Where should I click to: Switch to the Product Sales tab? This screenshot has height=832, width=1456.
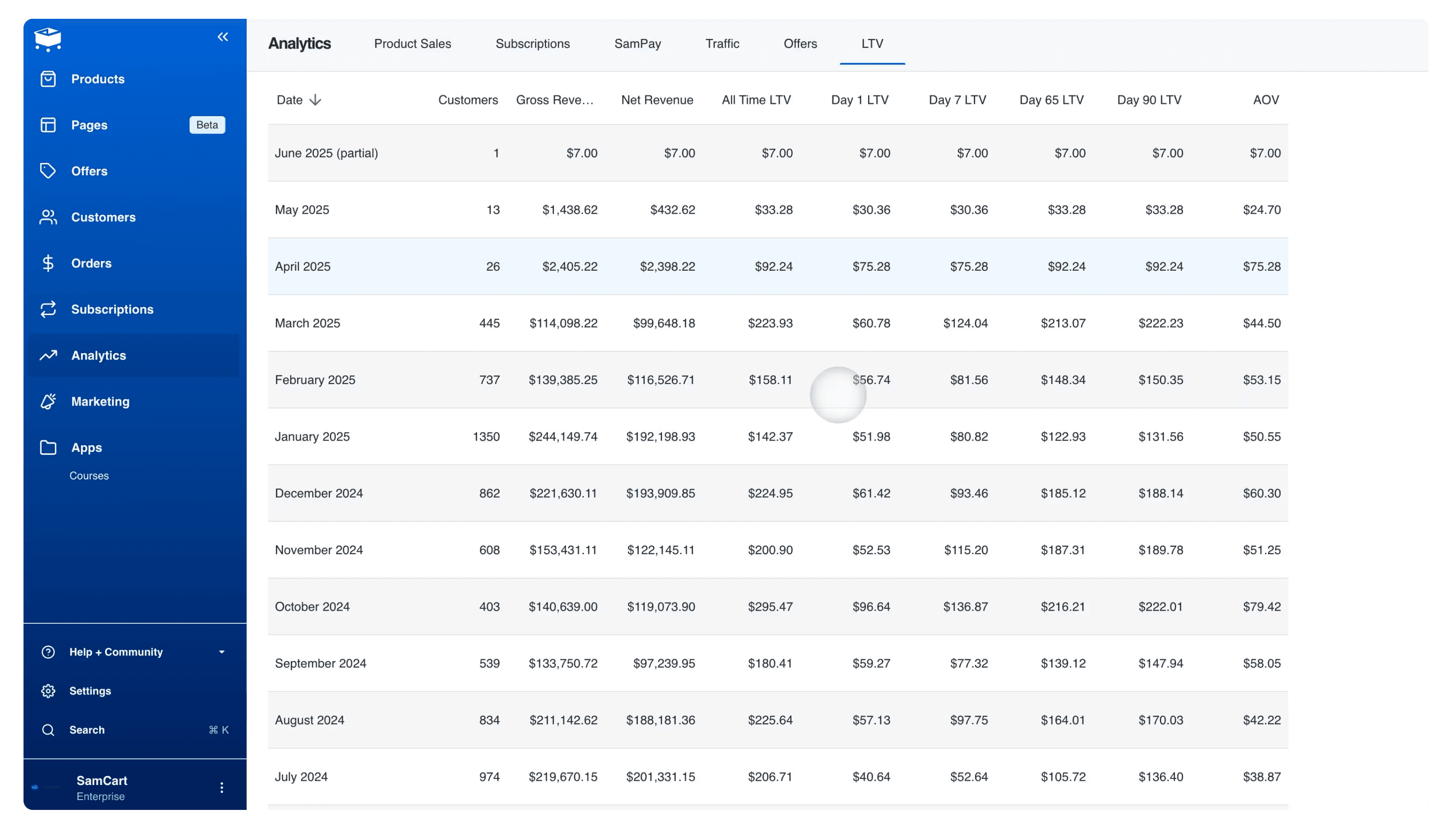(x=413, y=44)
